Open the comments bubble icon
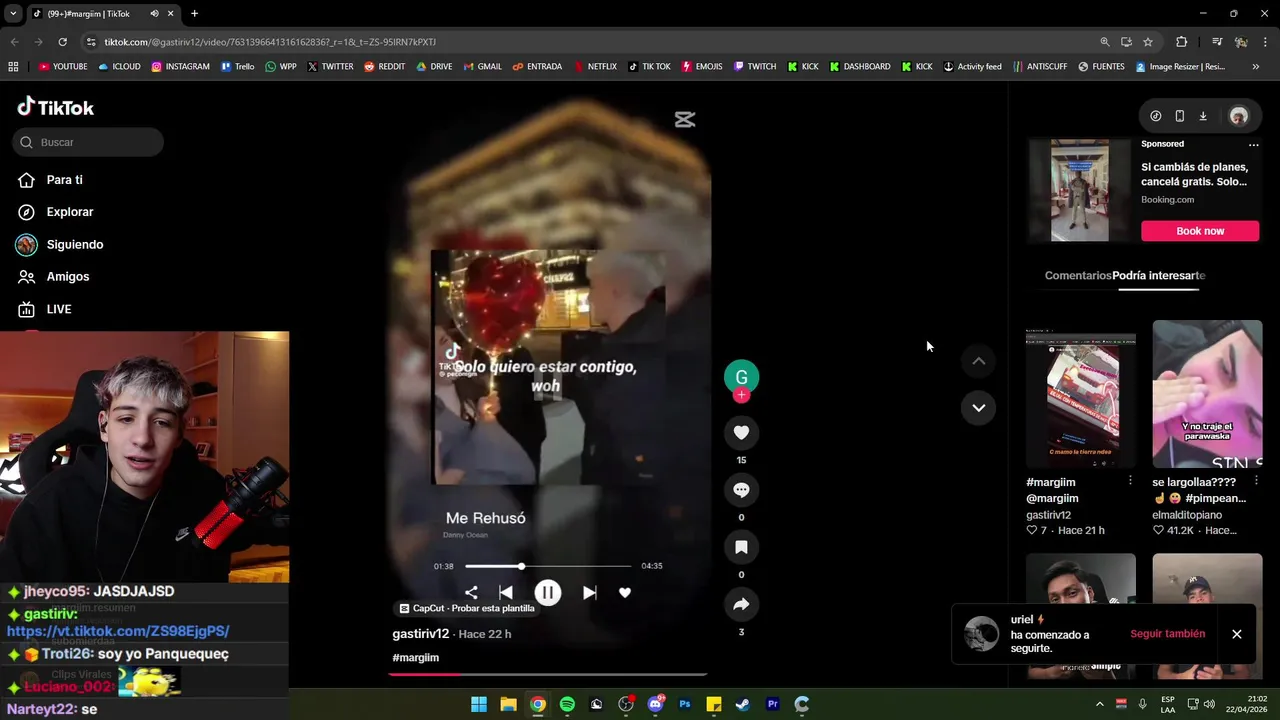Screen dimensions: 1280x720 [741, 490]
